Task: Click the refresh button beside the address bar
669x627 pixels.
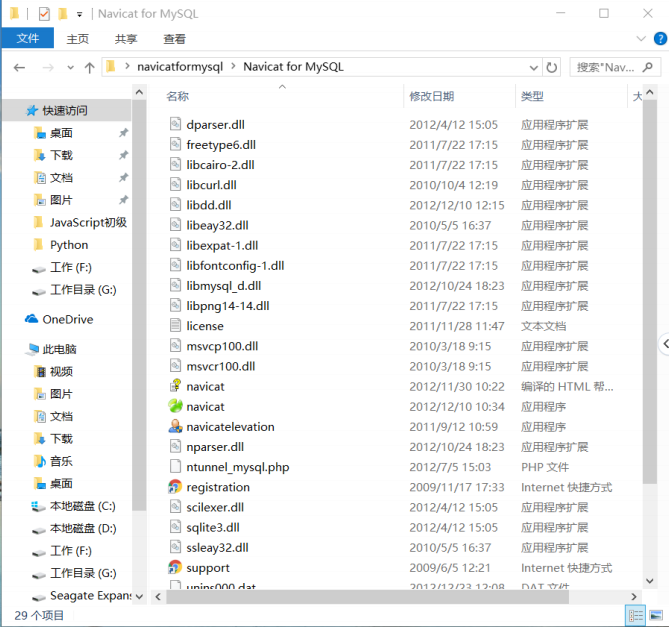Action: coord(552,67)
